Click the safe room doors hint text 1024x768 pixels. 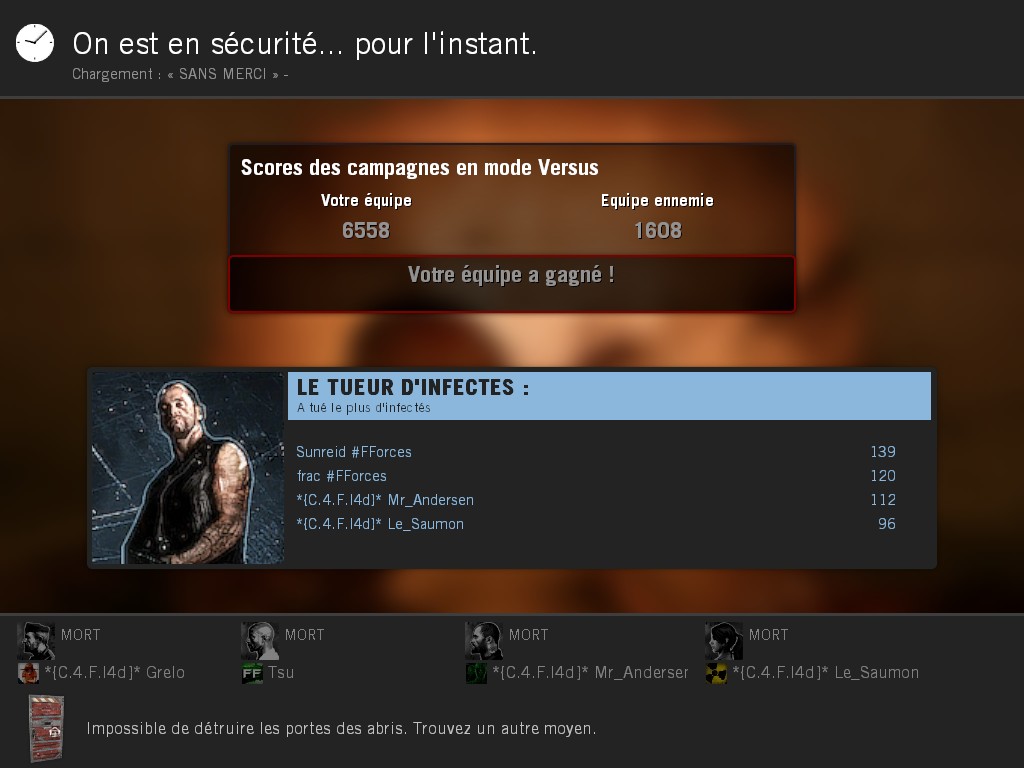pyautogui.click(x=342, y=728)
